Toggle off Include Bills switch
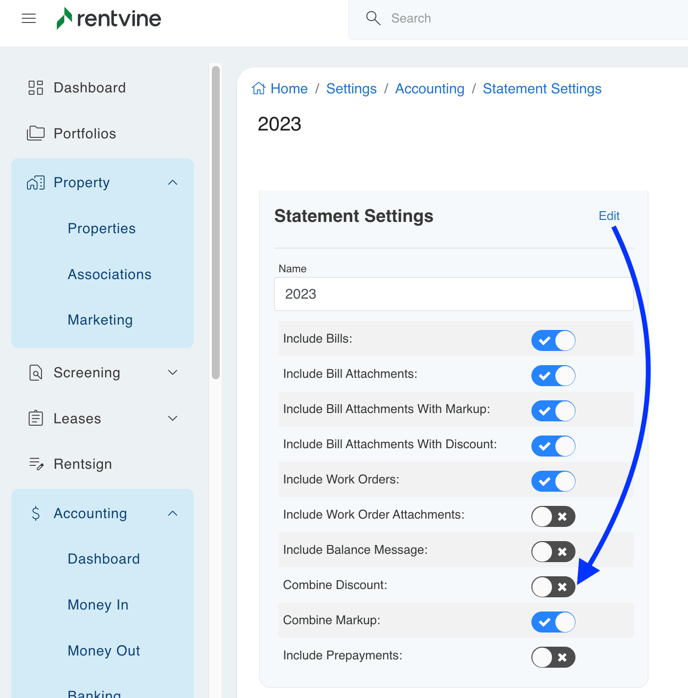Screen dimensions: 688x698 pos(553,341)
